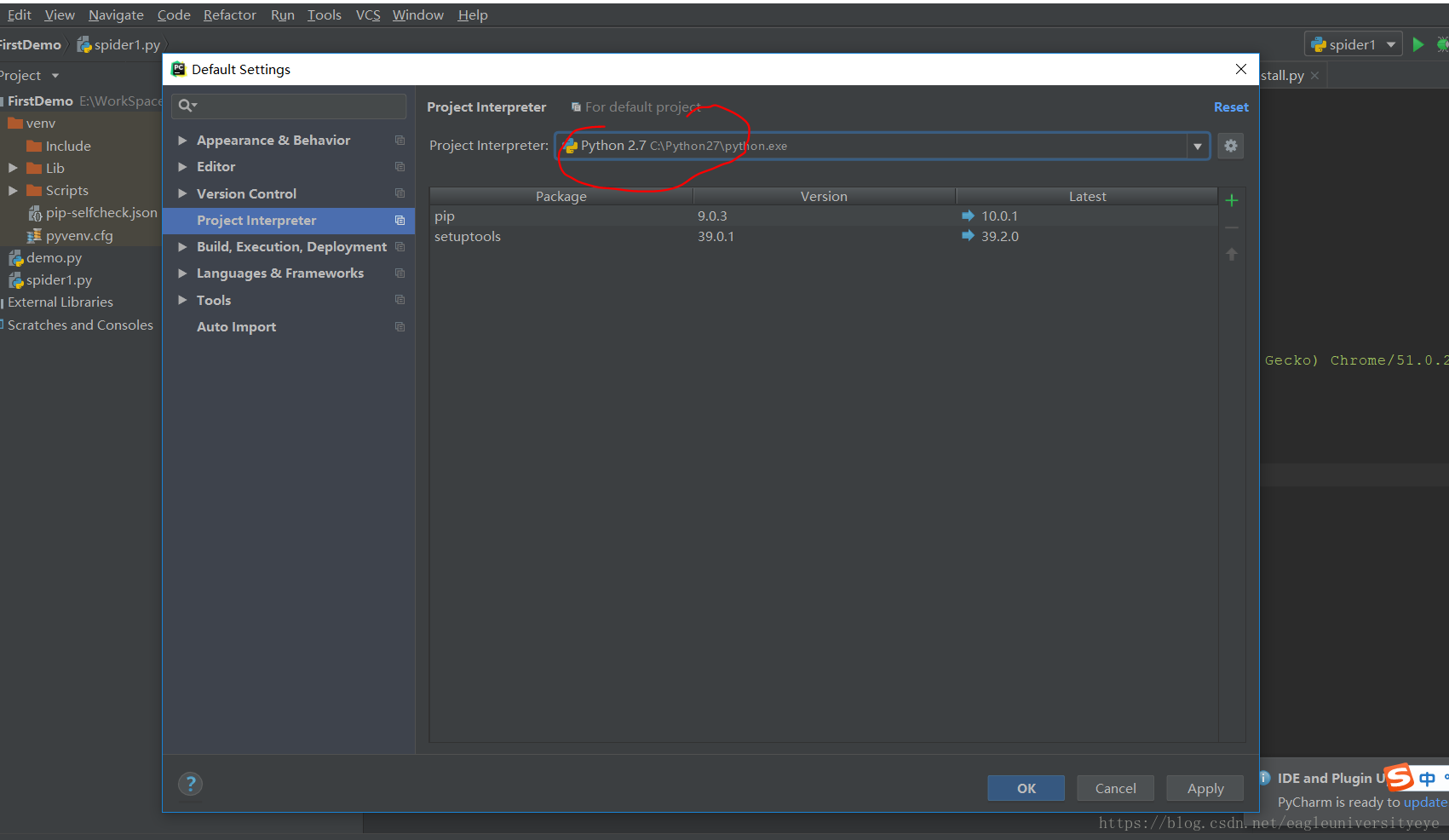Select Project Interpreter in settings tree
The image size is (1449, 840).
coord(289,221)
